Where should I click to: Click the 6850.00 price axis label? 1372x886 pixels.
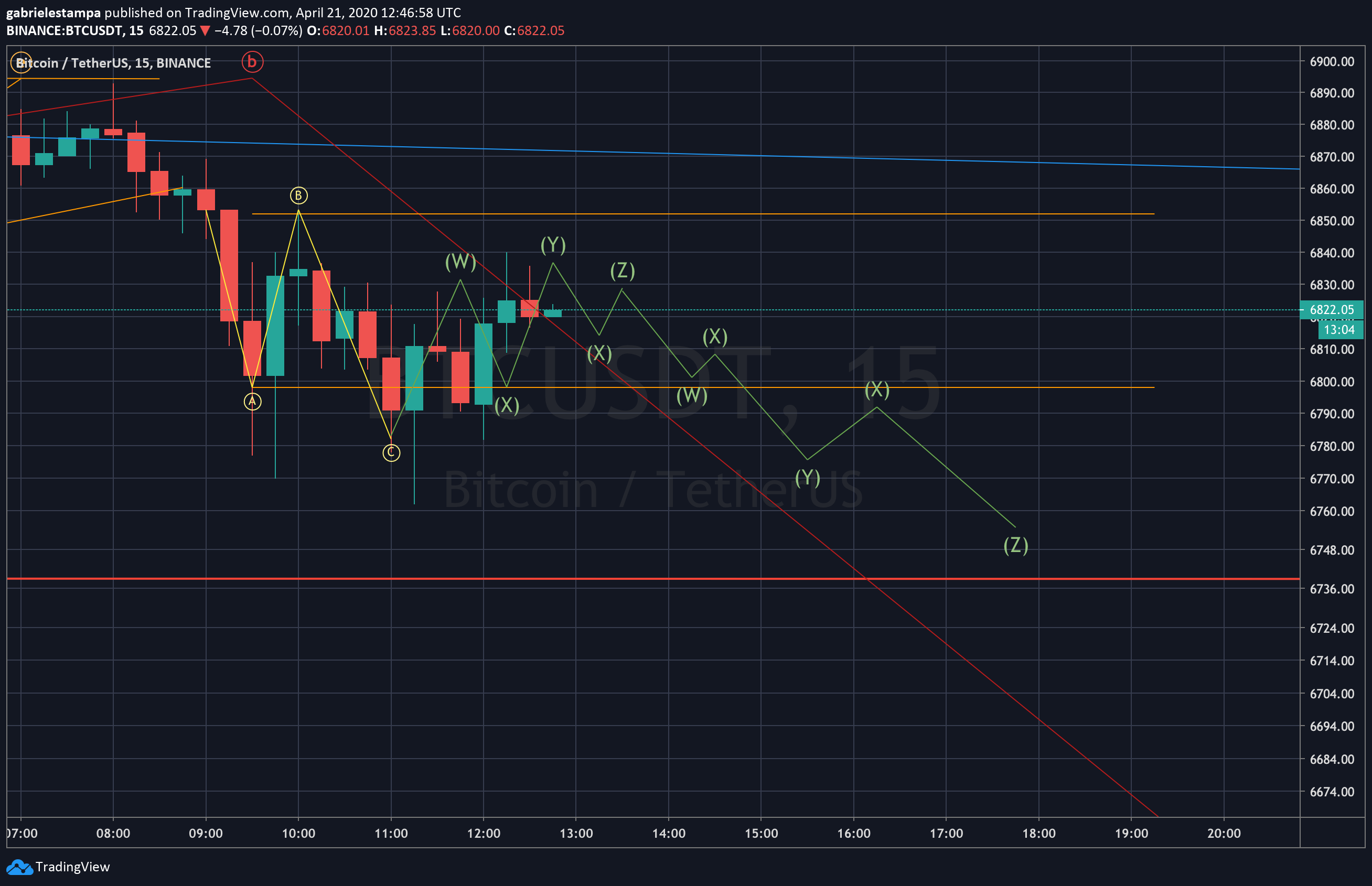coord(1332,221)
